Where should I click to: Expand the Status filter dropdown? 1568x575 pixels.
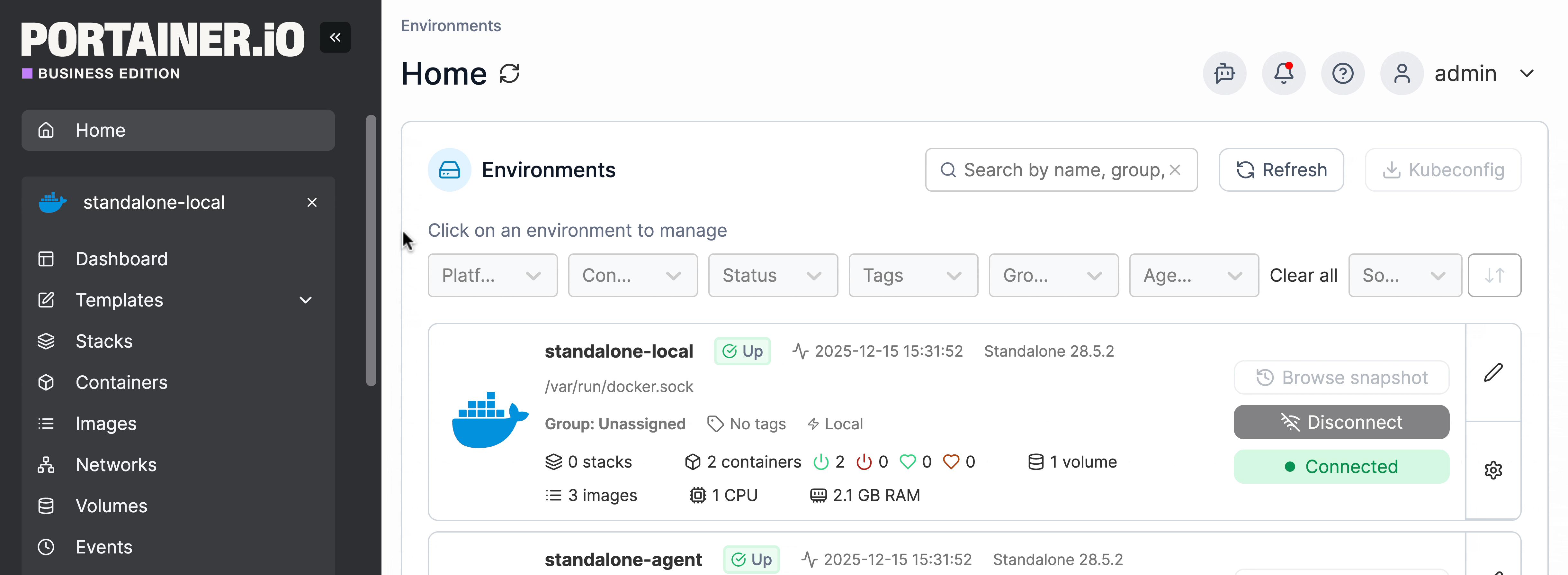773,275
